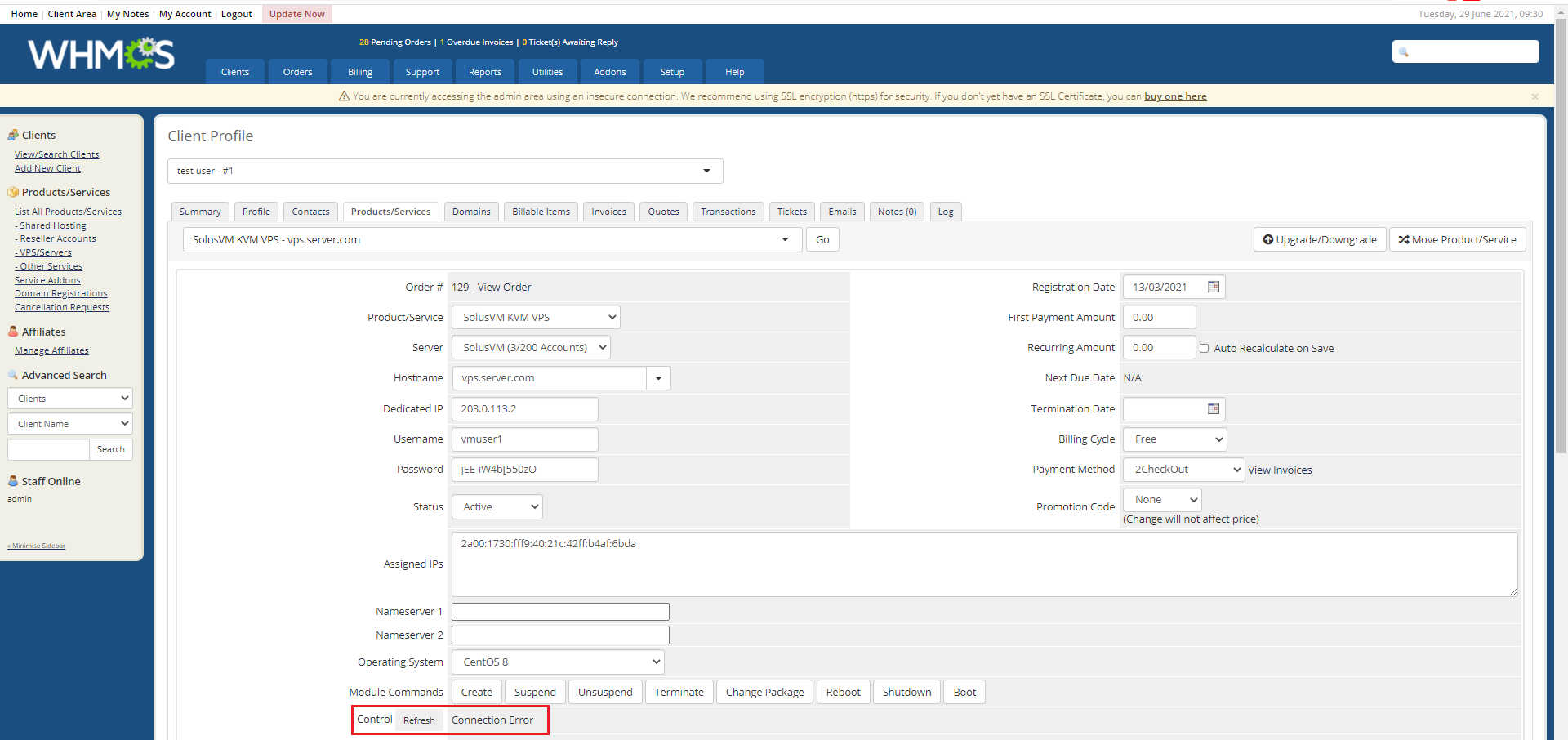Click the Refresh control button

pyautogui.click(x=419, y=720)
